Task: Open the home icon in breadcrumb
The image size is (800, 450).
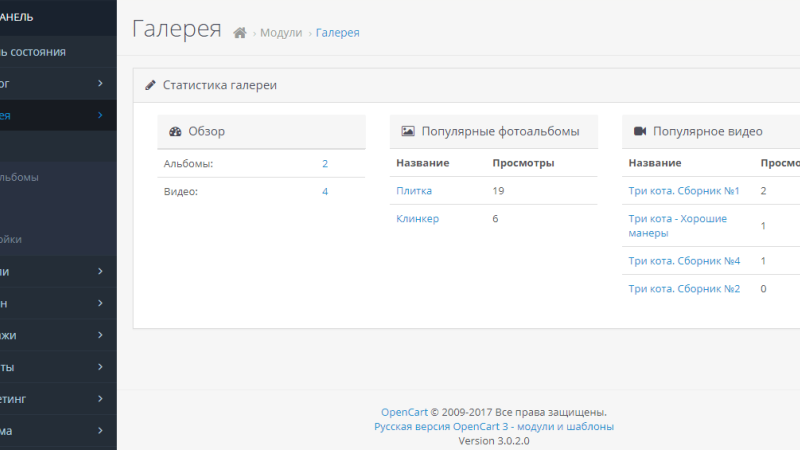Action: (x=240, y=33)
